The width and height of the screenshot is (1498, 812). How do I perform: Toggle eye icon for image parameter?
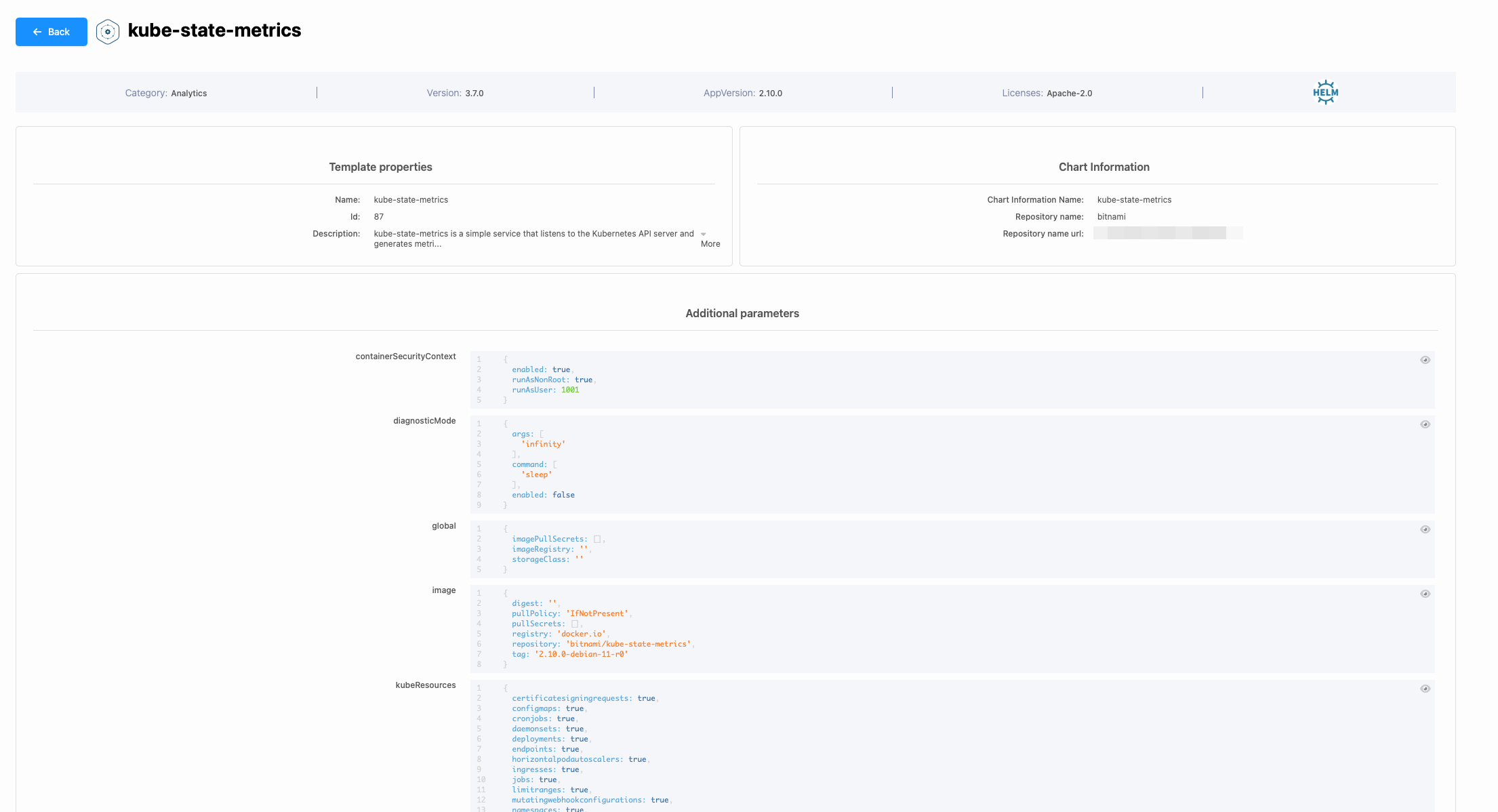pyautogui.click(x=1425, y=594)
